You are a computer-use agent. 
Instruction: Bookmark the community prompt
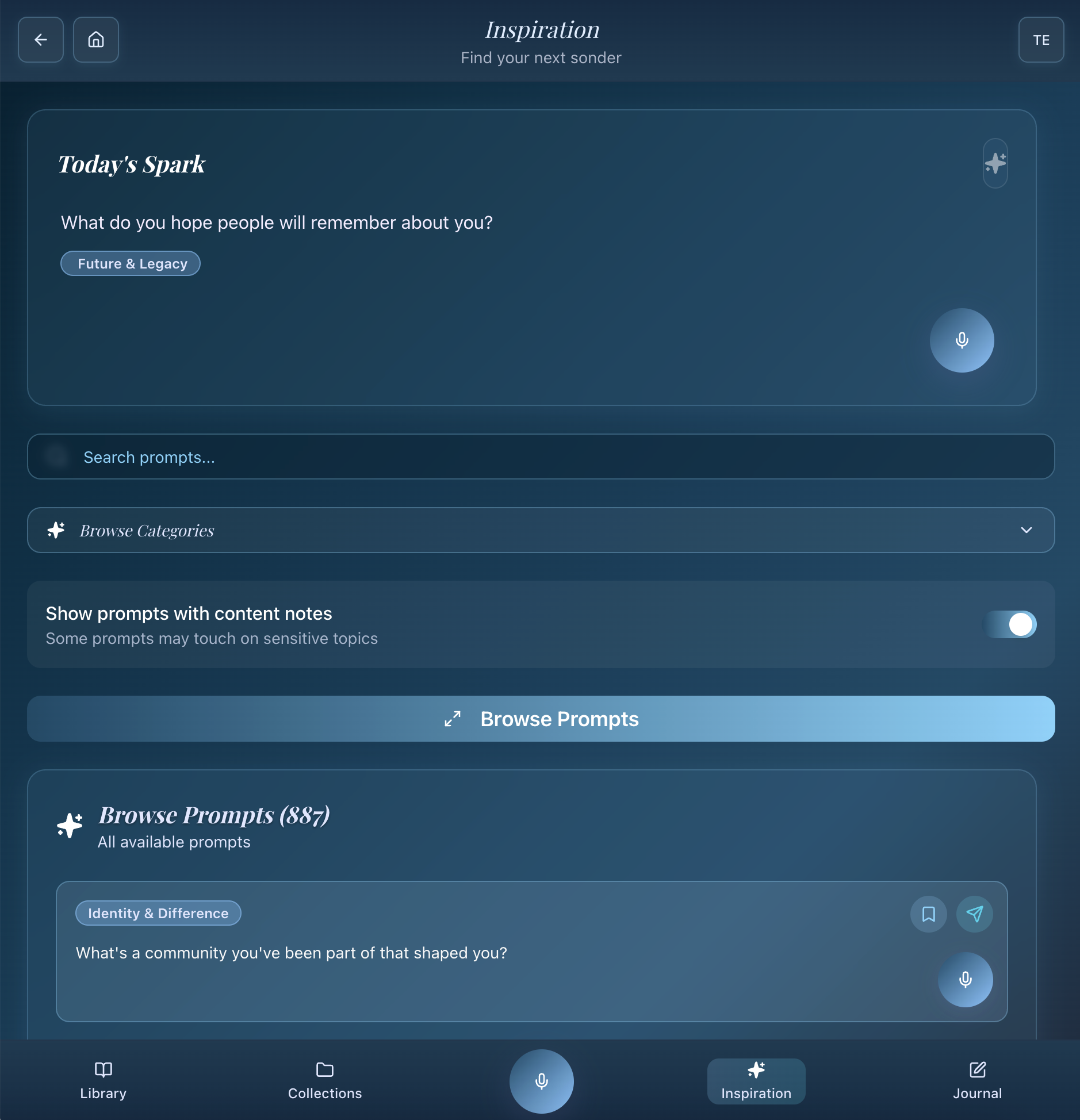point(928,914)
